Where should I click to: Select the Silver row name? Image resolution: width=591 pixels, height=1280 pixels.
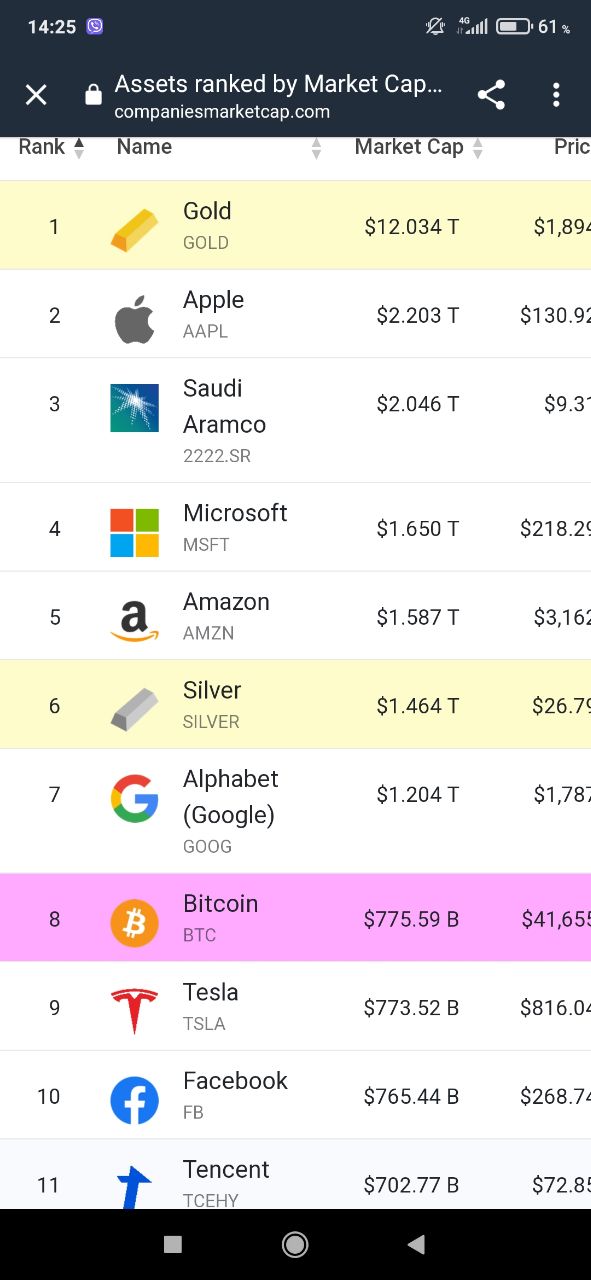pos(212,691)
